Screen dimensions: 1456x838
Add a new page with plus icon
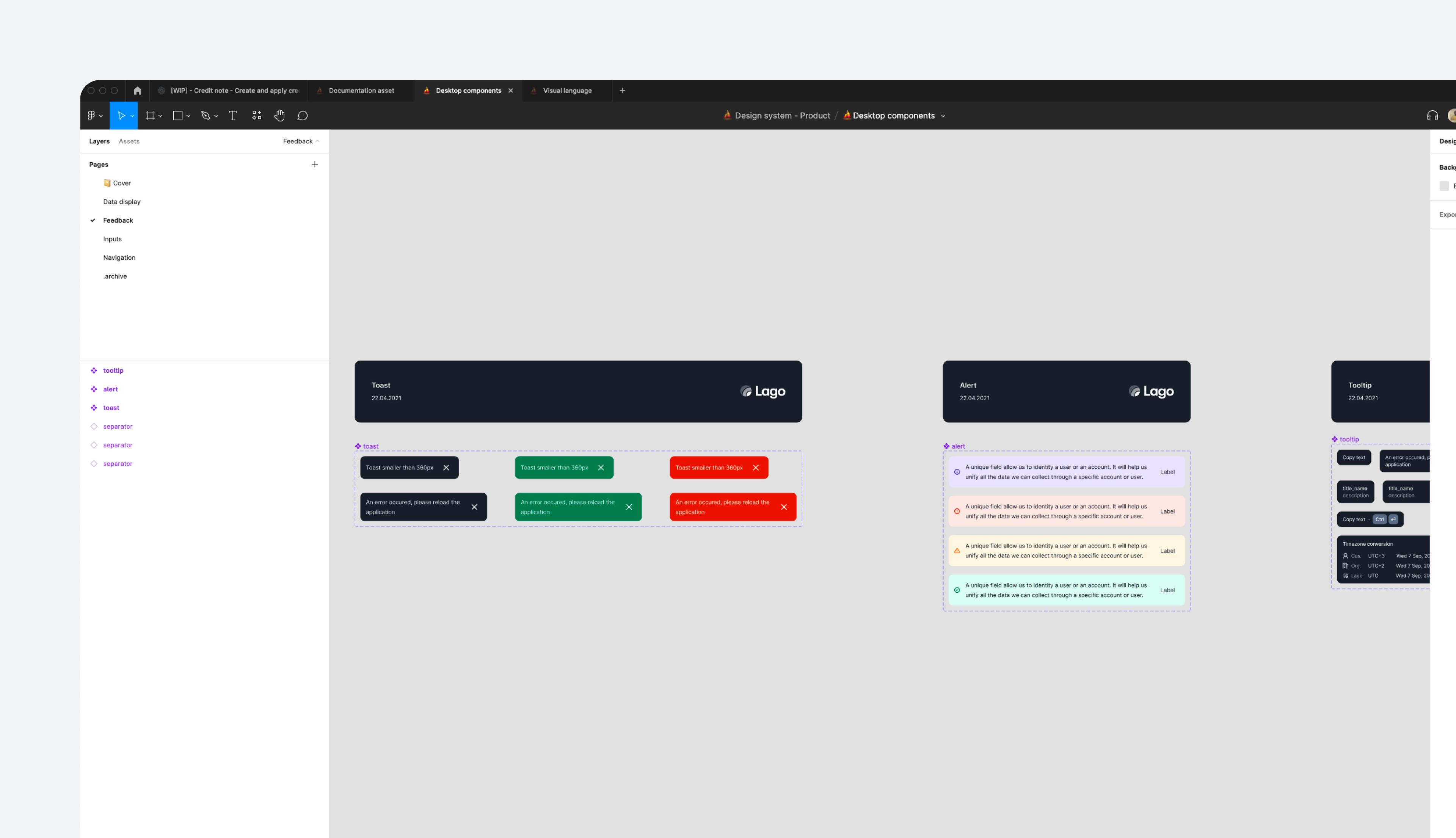tap(315, 164)
